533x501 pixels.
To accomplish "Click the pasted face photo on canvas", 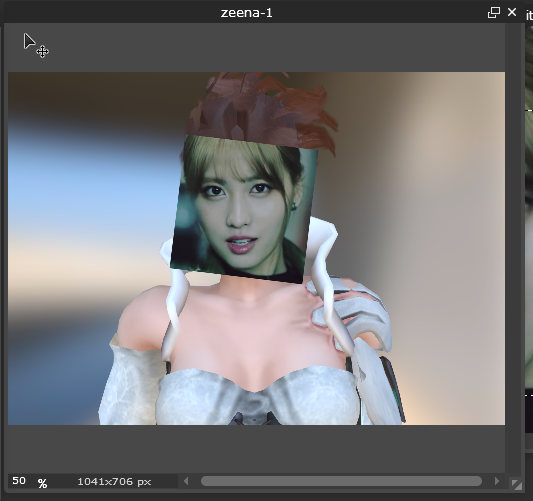I will [243, 208].
